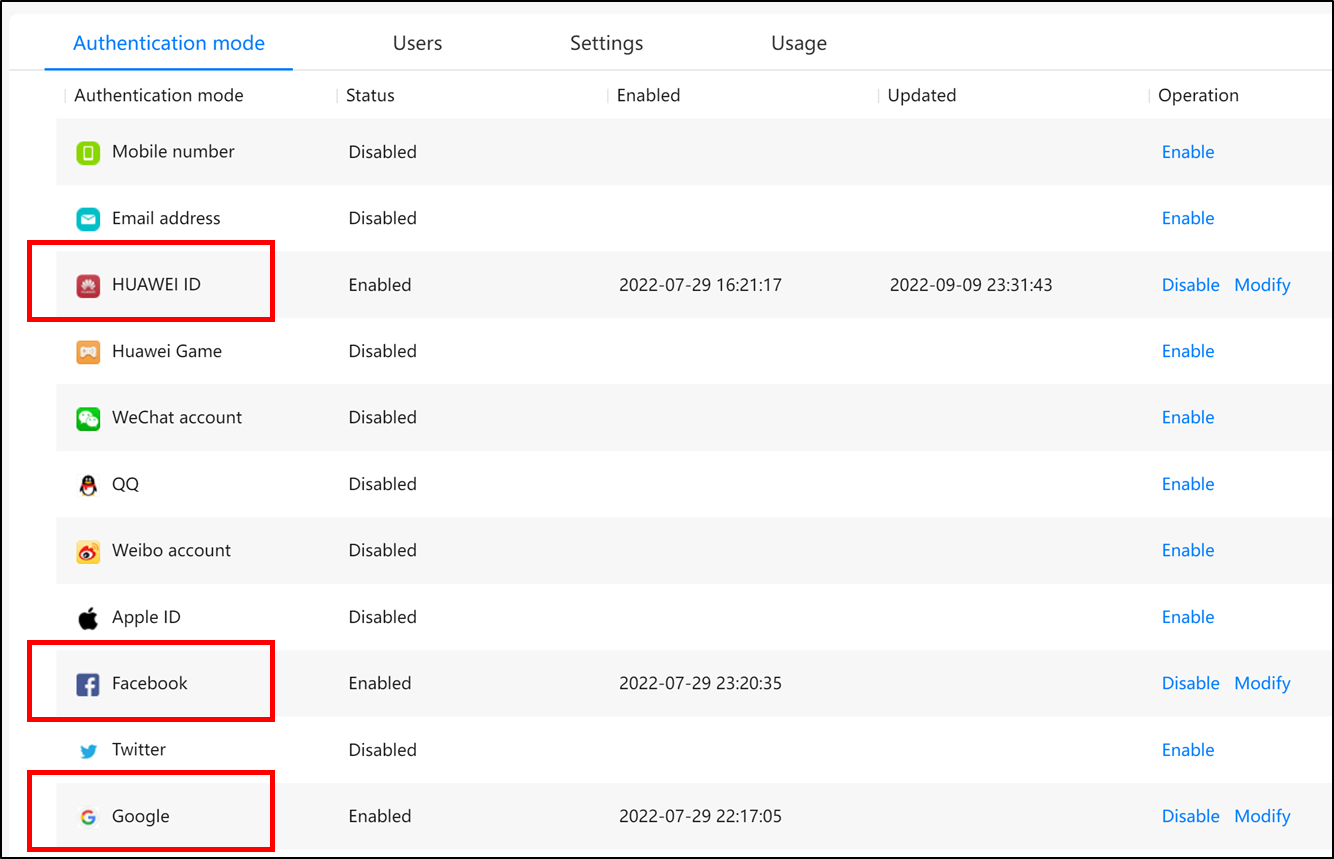Click the Operation column header

(1198, 96)
